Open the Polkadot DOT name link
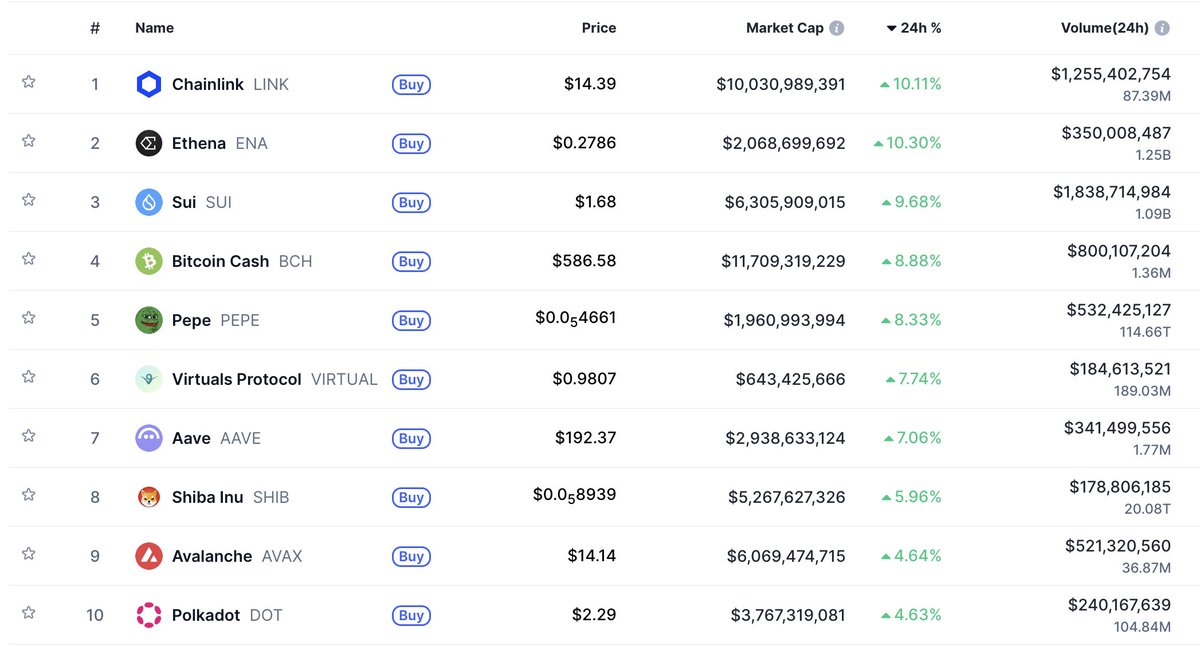This screenshot has height=646, width=1200. click(227, 616)
